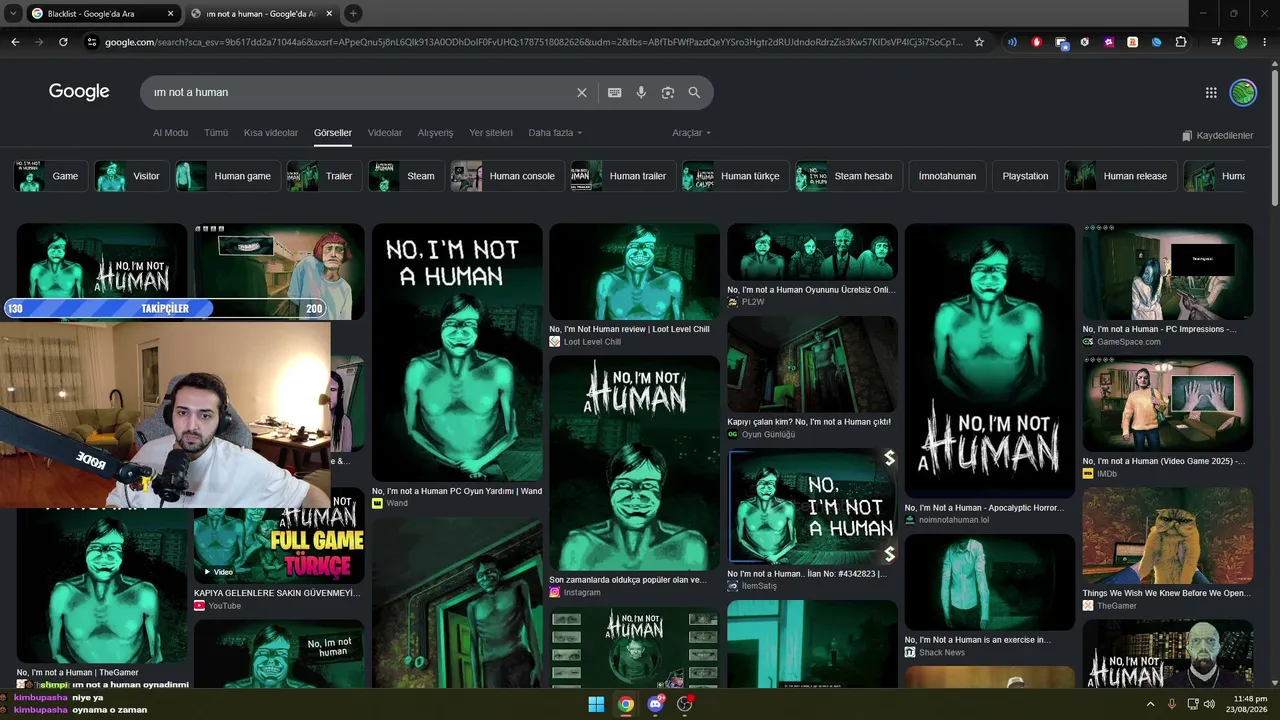Open the Shack News result link

pos(978,640)
